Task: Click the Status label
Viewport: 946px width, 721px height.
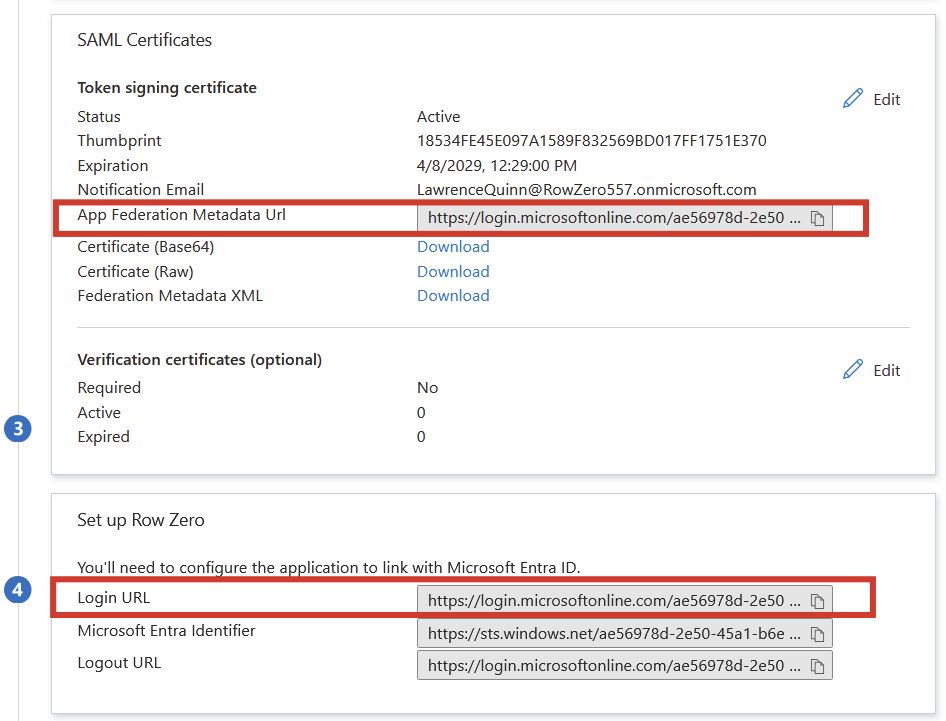Action: click(99, 116)
